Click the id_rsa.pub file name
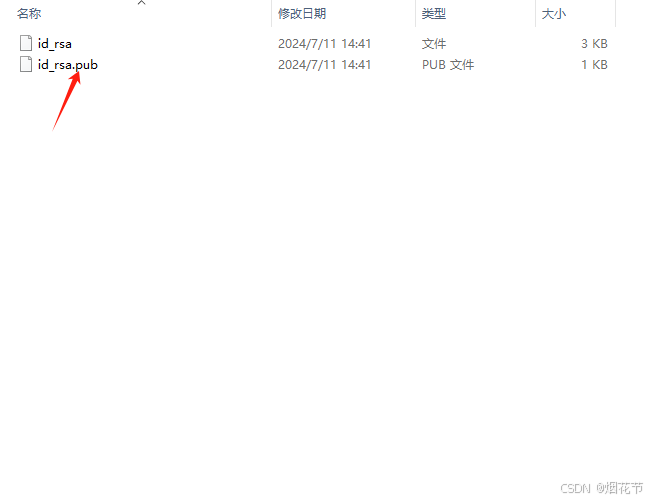The image size is (651, 502). (x=68, y=65)
